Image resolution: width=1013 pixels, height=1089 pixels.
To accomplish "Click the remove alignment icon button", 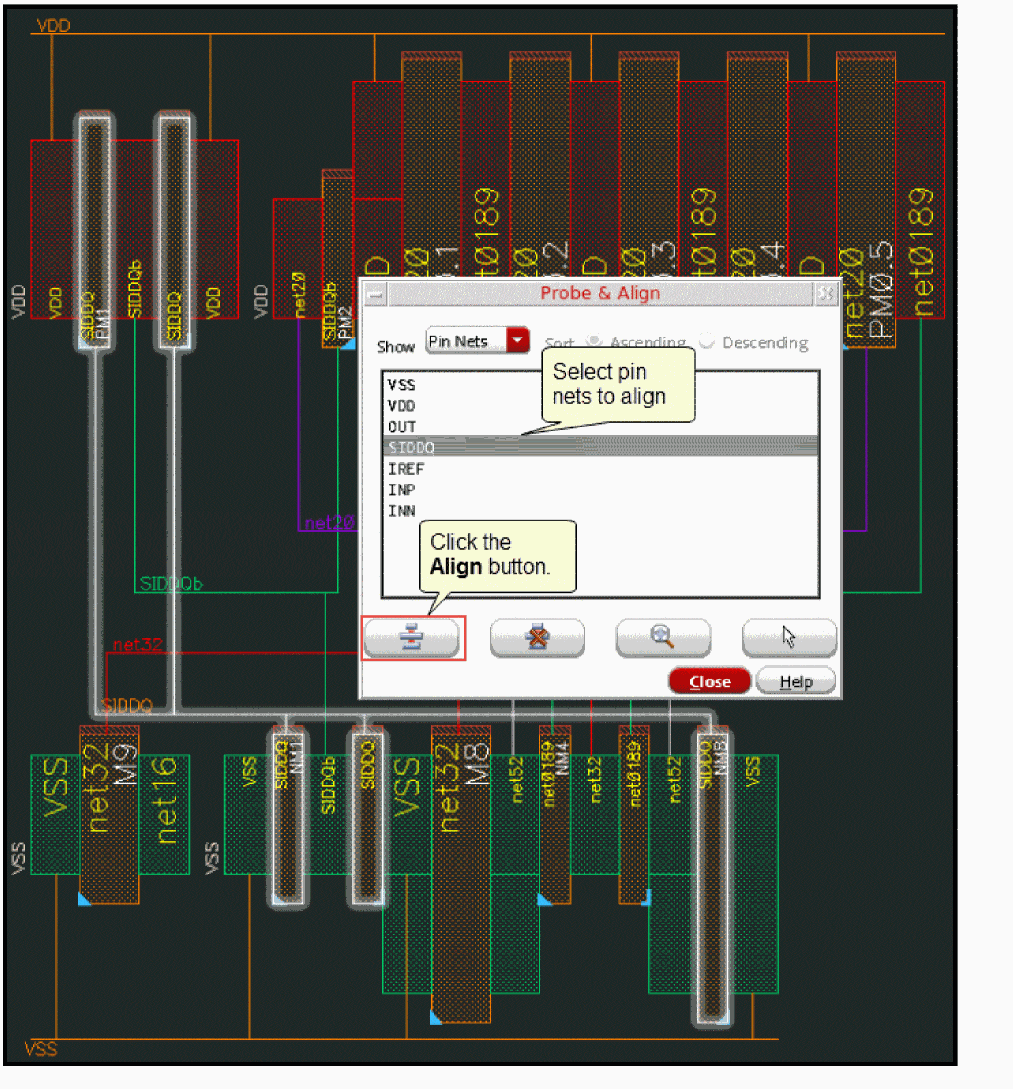I will (x=537, y=638).
